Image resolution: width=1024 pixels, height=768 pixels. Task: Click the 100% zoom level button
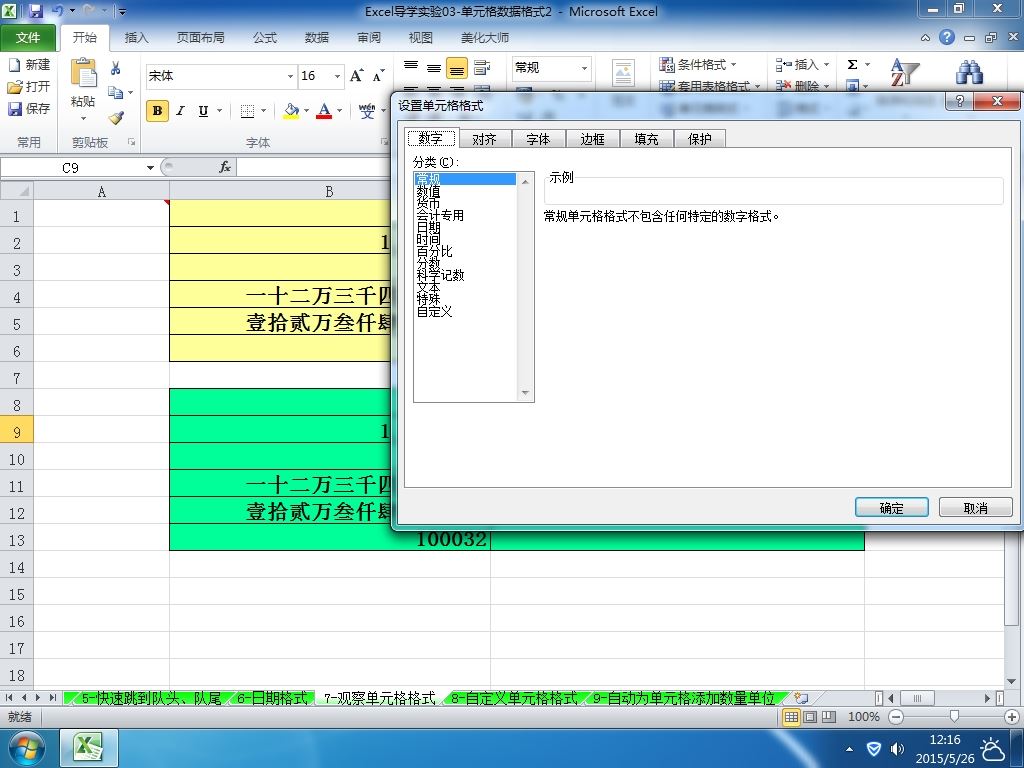pyautogui.click(x=863, y=717)
